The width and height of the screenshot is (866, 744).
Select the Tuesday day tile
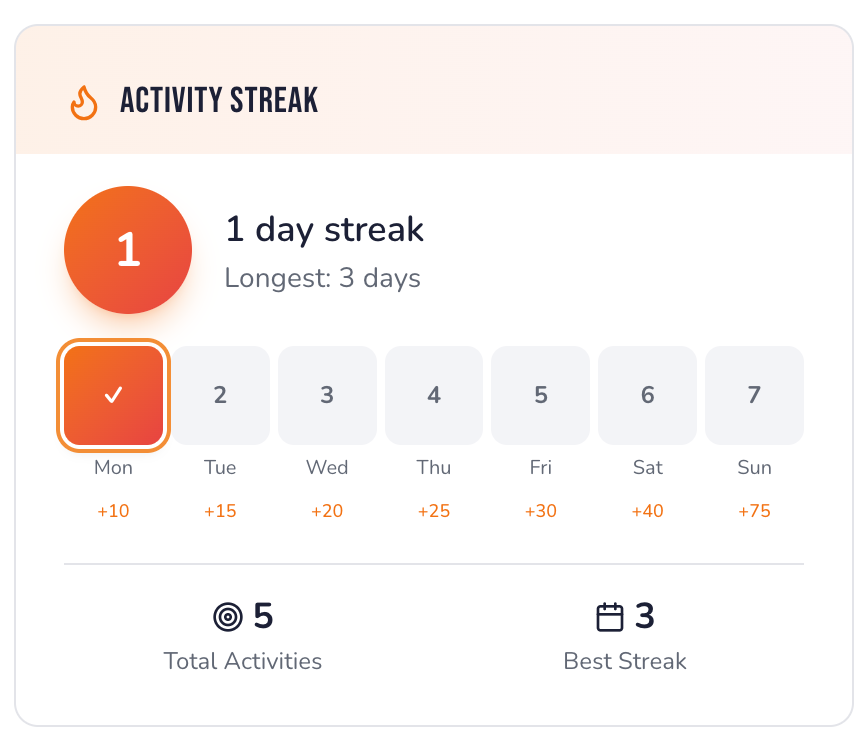pyautogui.click(x=220, y=394)
